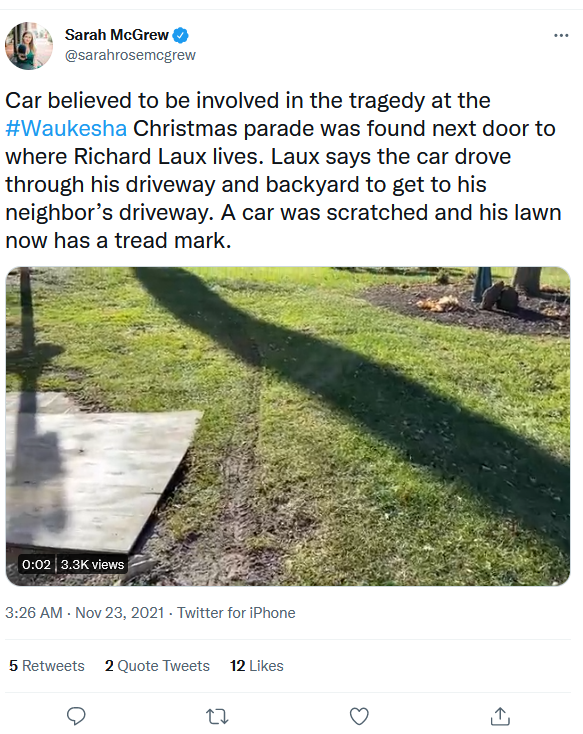Like the tweet with heart icon
Image resolution: width=583 pixels, height=734 pixels.
pos(359,716)
